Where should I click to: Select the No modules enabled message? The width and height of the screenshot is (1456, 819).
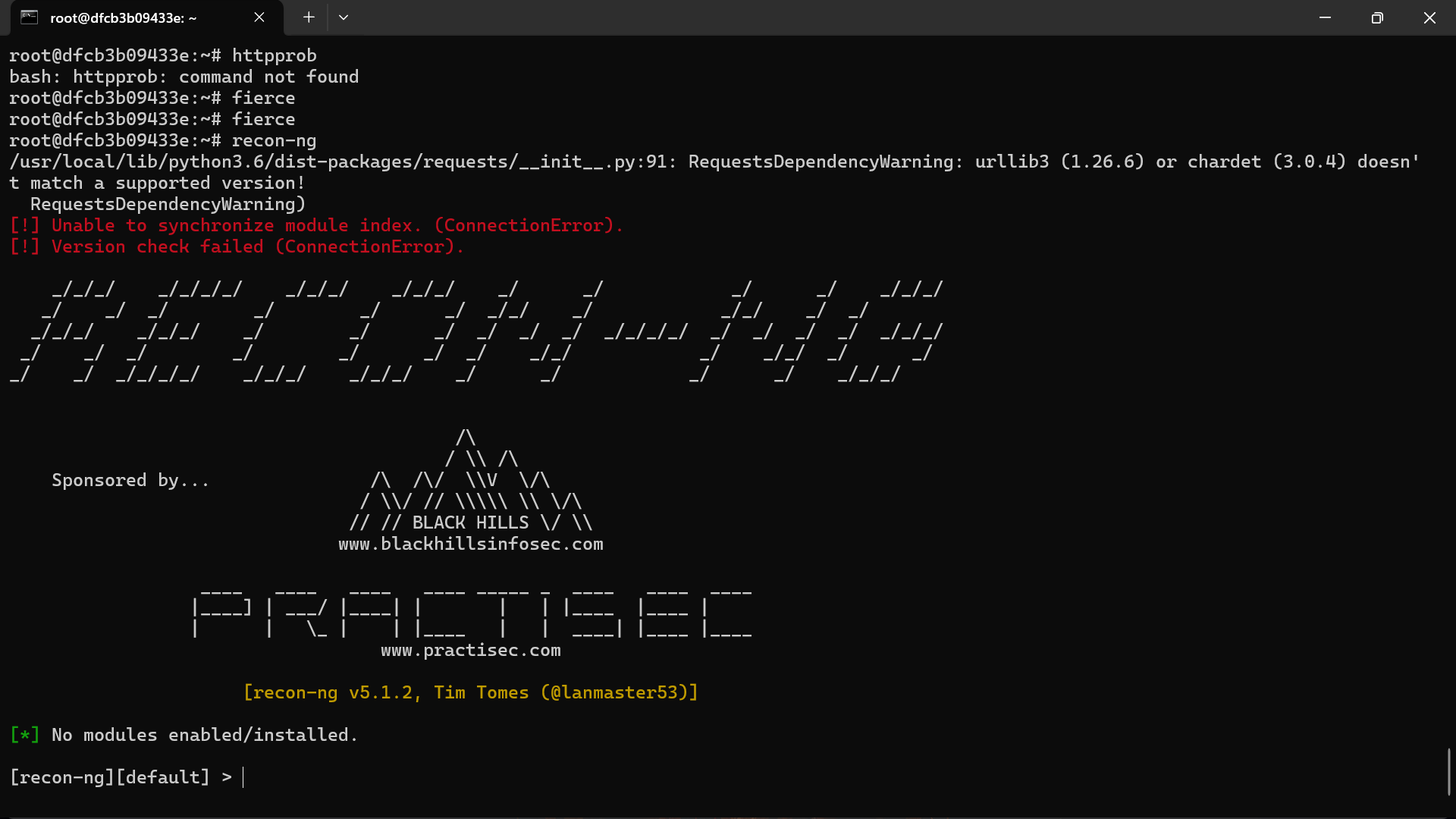[184, 734]
